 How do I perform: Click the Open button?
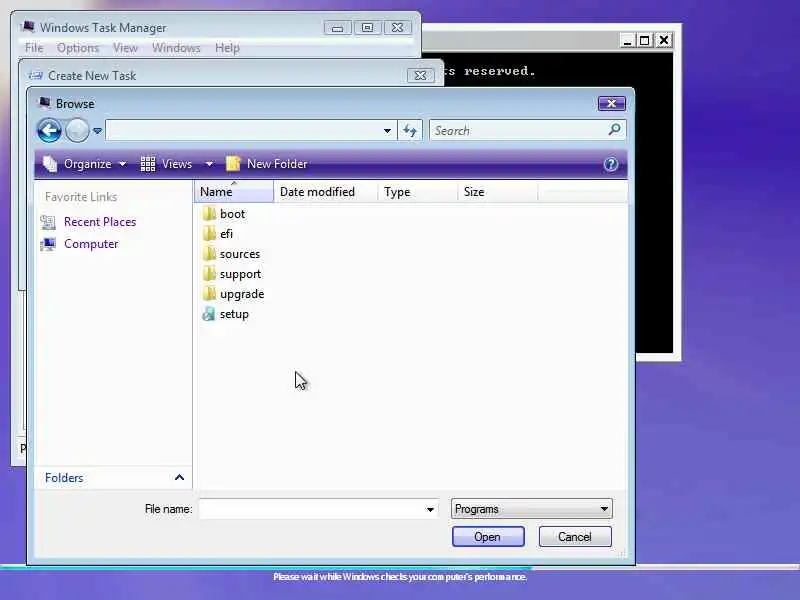pyautogui.click(x=488, y=537)
